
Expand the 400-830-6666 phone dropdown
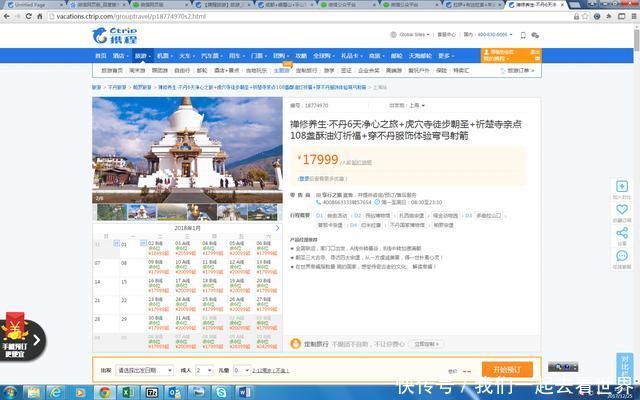[x=495, y=35]
